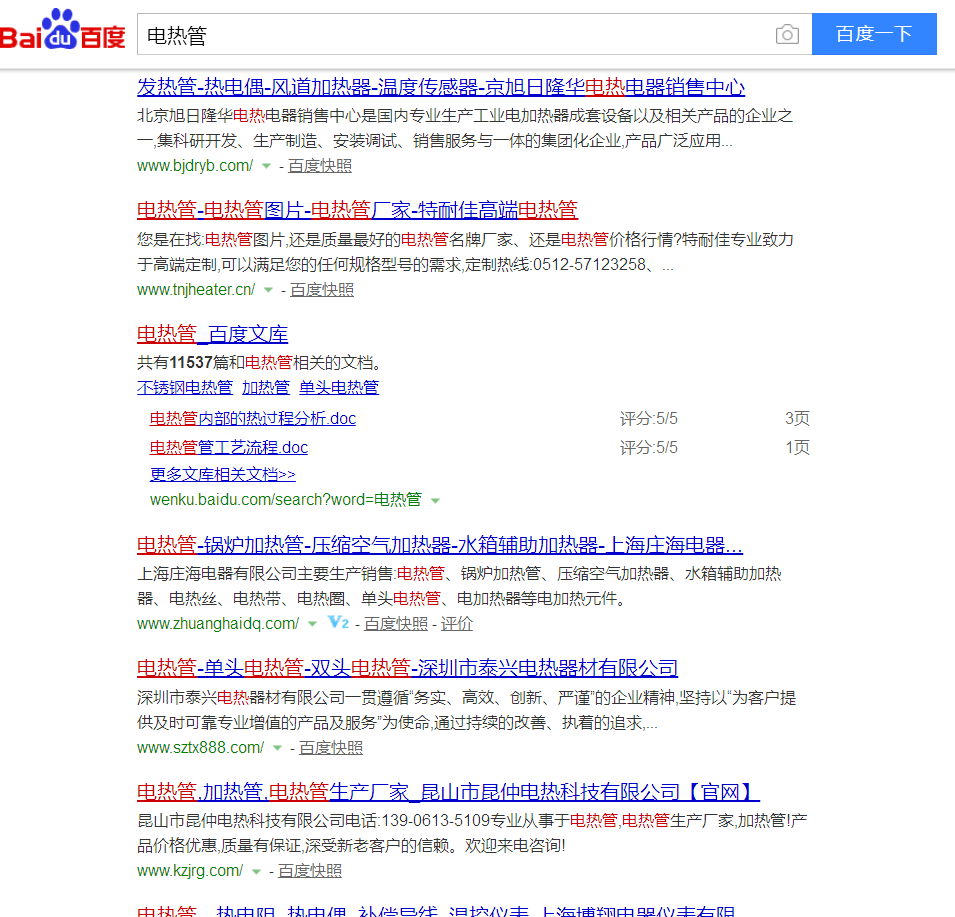Viewport: 955px width, 917px height.
Task: Click the 1页 page count text
Action: [797, 448]
